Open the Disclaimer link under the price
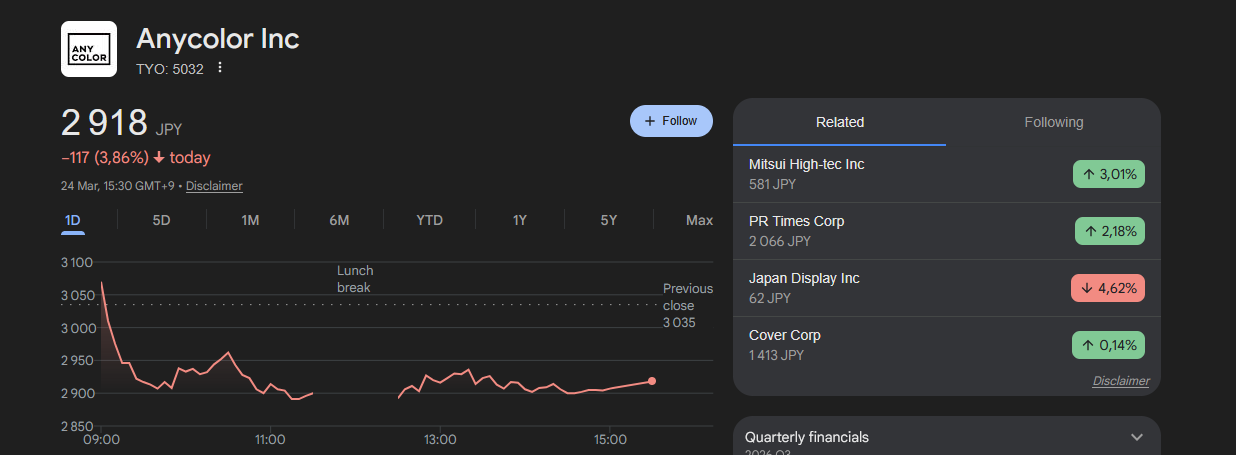 point(214,186)
